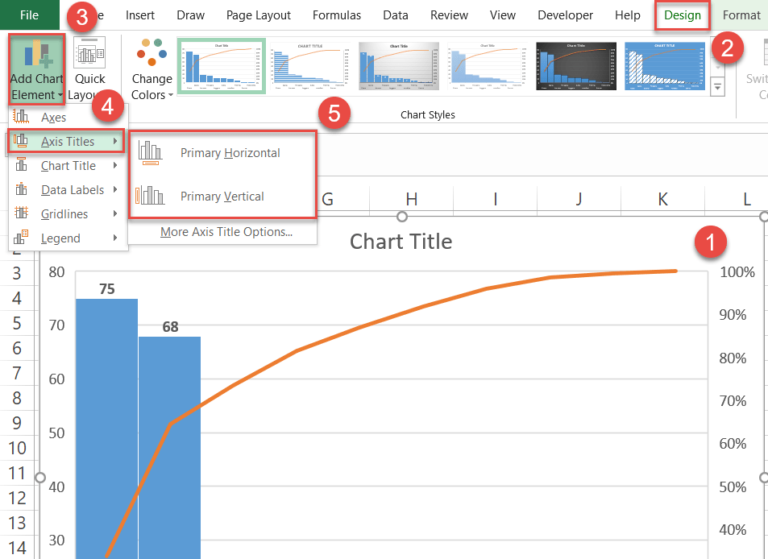The height and width of the screenshot is (559, 768).
Task: Select Primary Vertical axis title option
Action: 223,196
